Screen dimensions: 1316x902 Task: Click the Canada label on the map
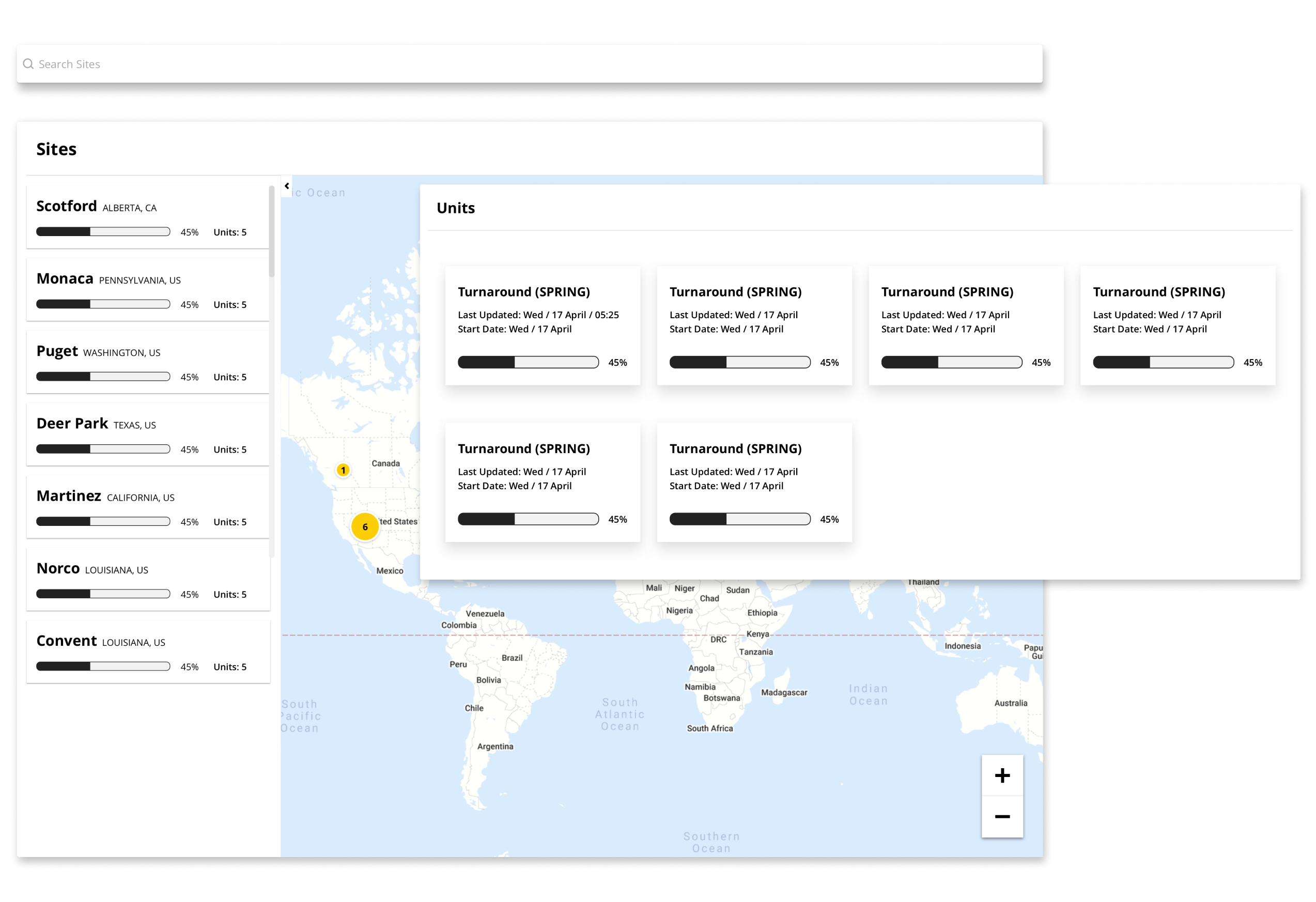click(x=385, y=463)
